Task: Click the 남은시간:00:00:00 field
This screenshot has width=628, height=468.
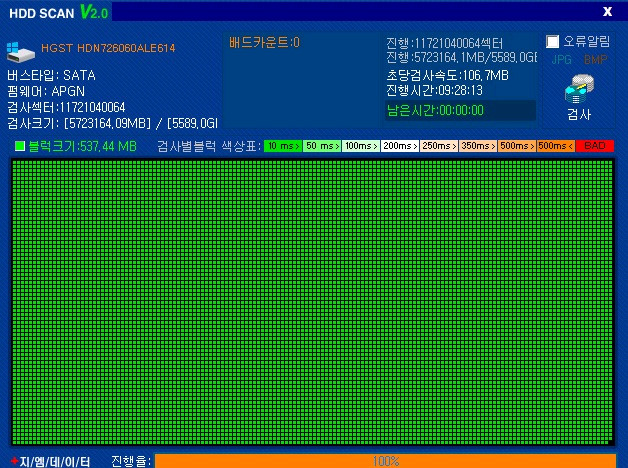Action: (x=460, y=110)
